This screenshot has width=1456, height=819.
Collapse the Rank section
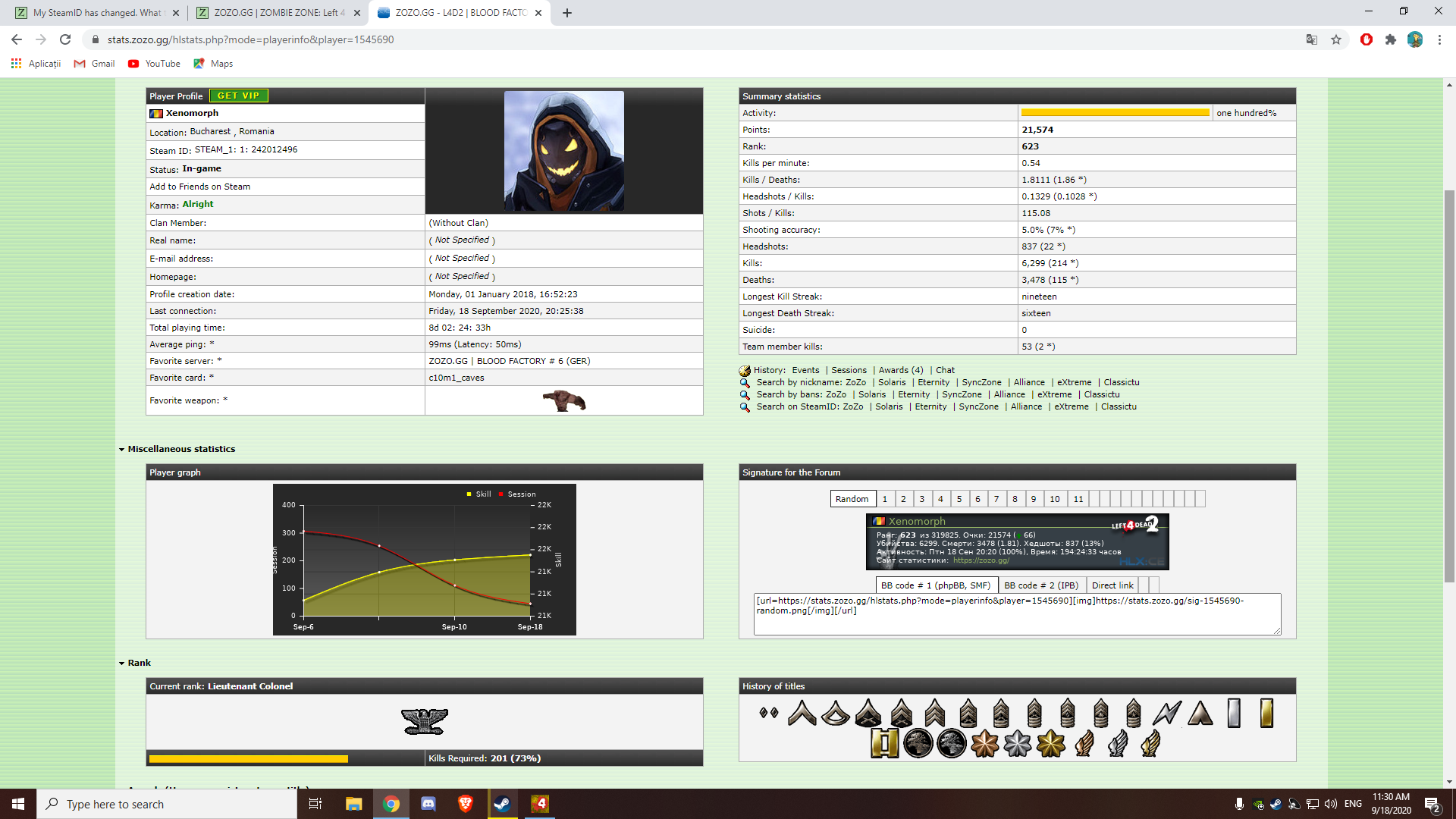click(x=121, y=664)
